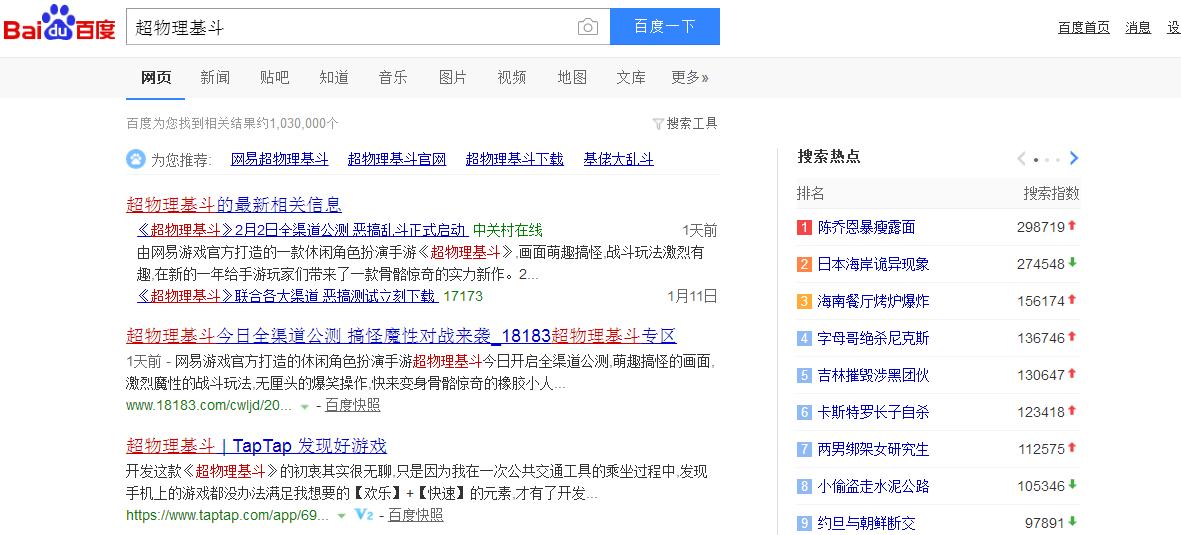Image resolution: width=1181 pixels, height=535 pixels.
Task: Open TapTap 发现好游戏 result title
Action: point(256,445)
